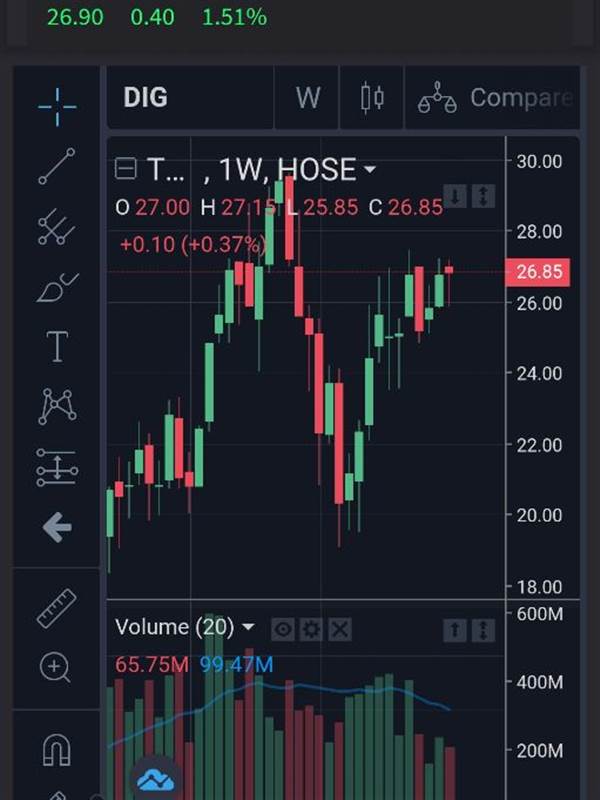Click the DIG symbol search field
The width and height of the screenshot is (600, 800).
point(190,97)
